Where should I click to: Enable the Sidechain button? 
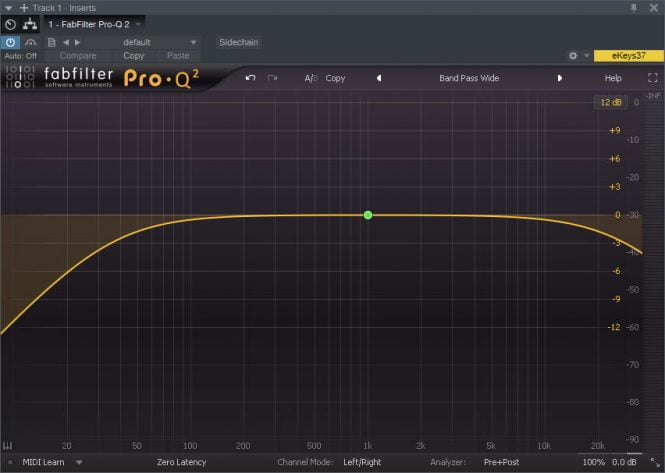coord(238,42)
